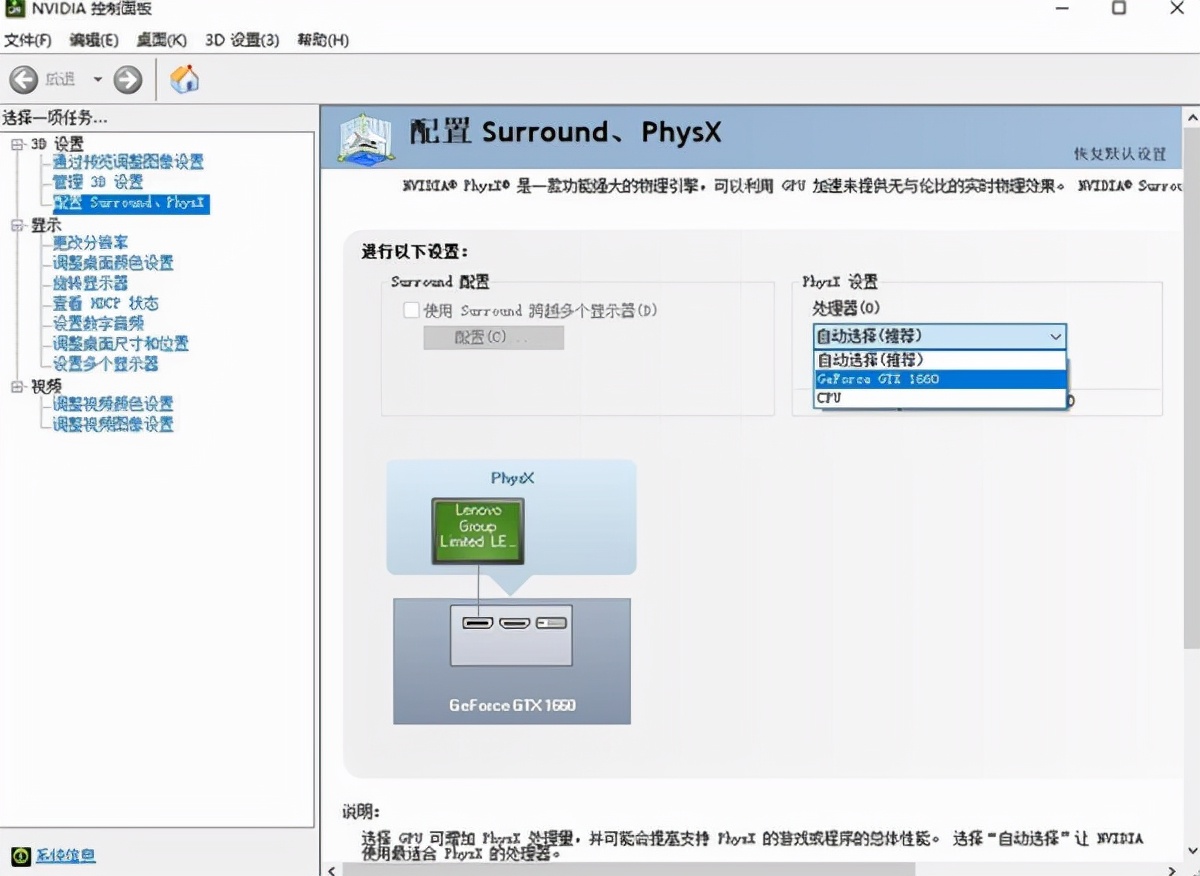1200x876 pixels.
Task: Enable '使用 Surround 跨越多个显示器' checkbox
Action: (411, 310)
